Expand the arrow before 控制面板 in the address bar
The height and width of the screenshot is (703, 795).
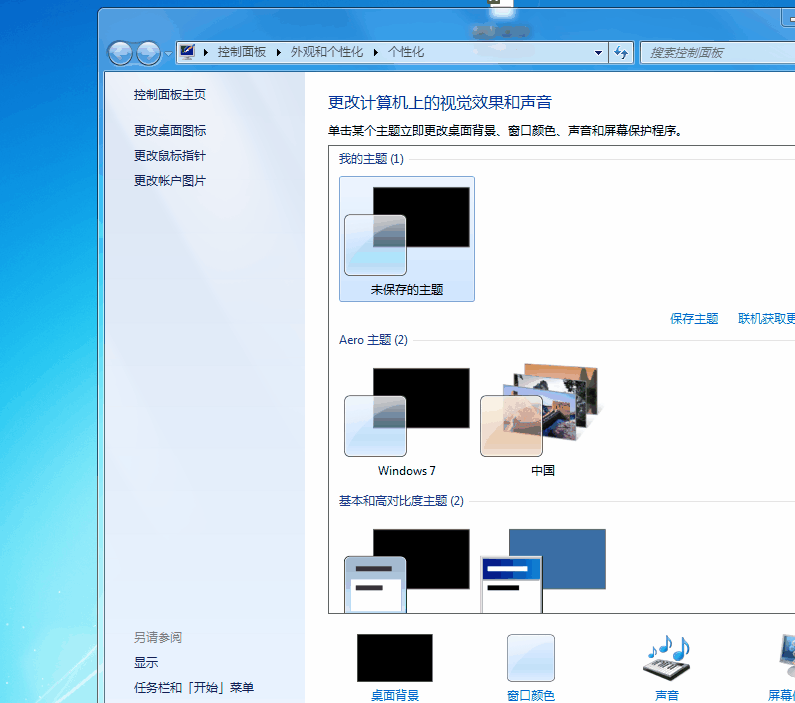[206, 52]
